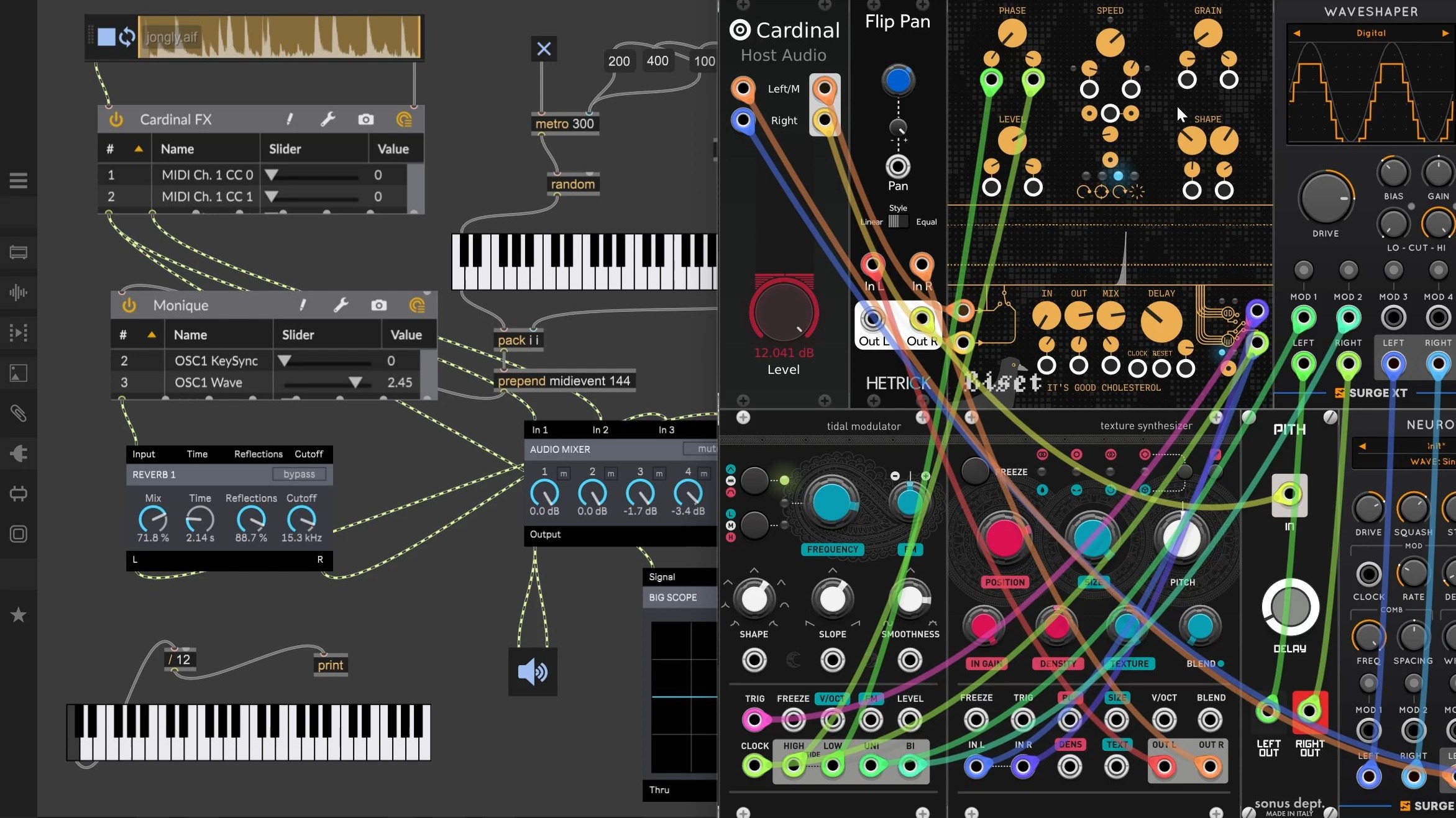Open the plug-ins plug icon in left sidebar
The width and height of the screenshot is (1456, 818).
(x=19, y=453)
